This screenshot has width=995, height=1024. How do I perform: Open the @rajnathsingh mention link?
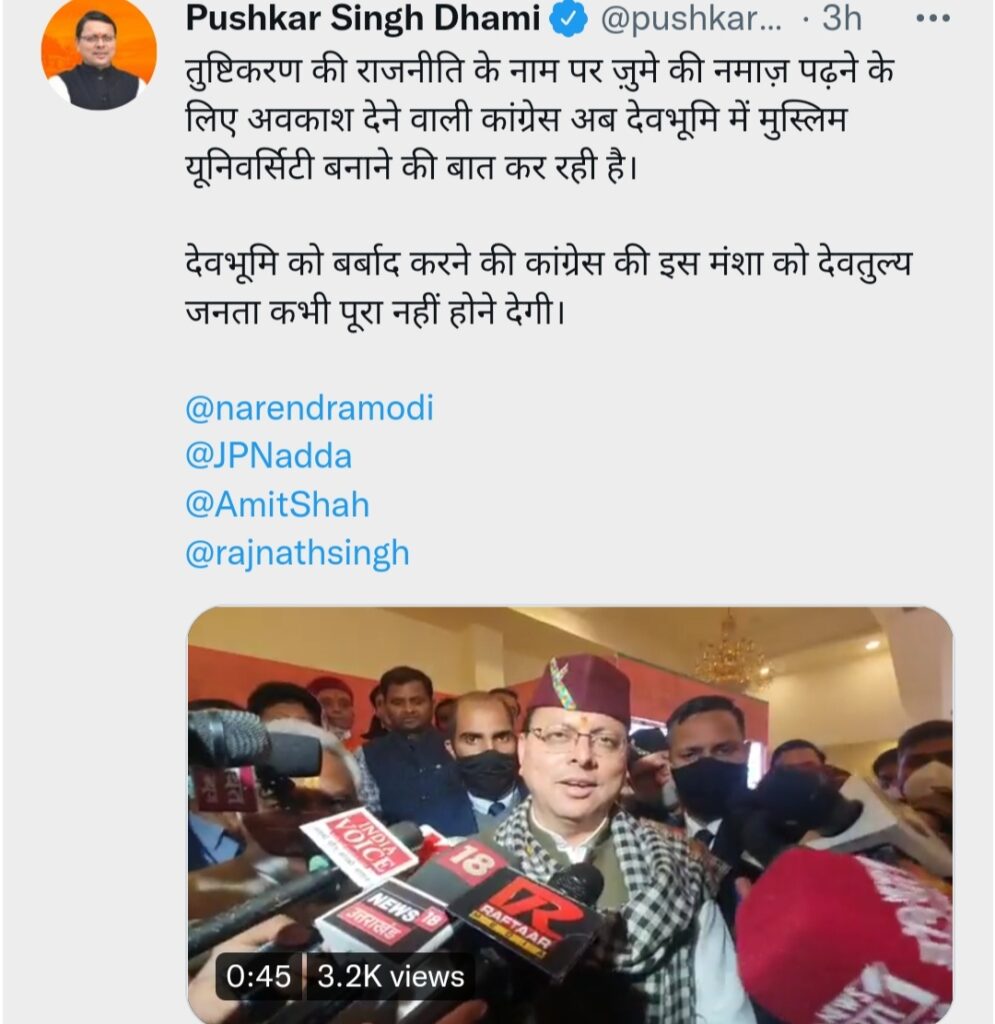(x=297, y=554)
